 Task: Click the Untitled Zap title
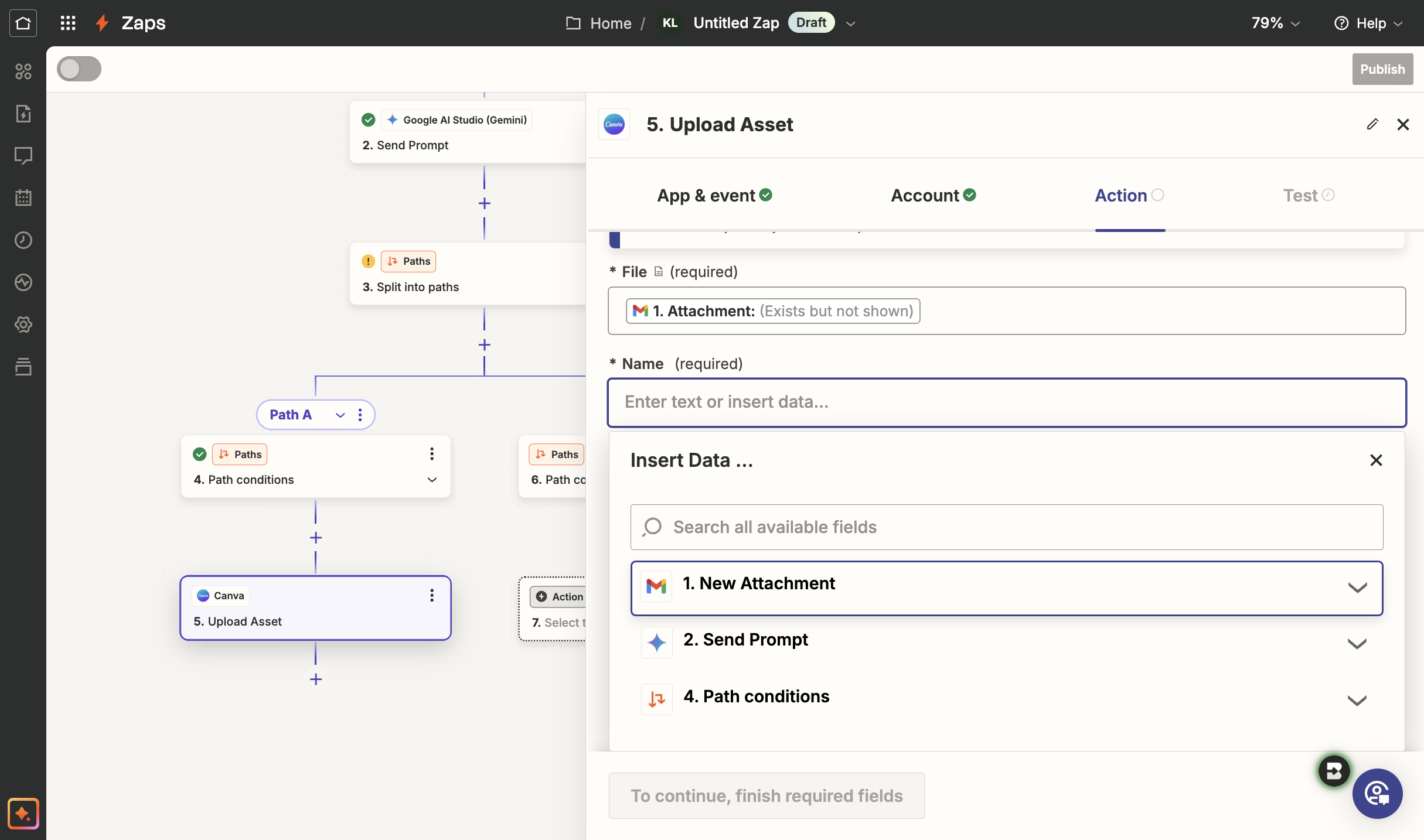coord(736,23)
